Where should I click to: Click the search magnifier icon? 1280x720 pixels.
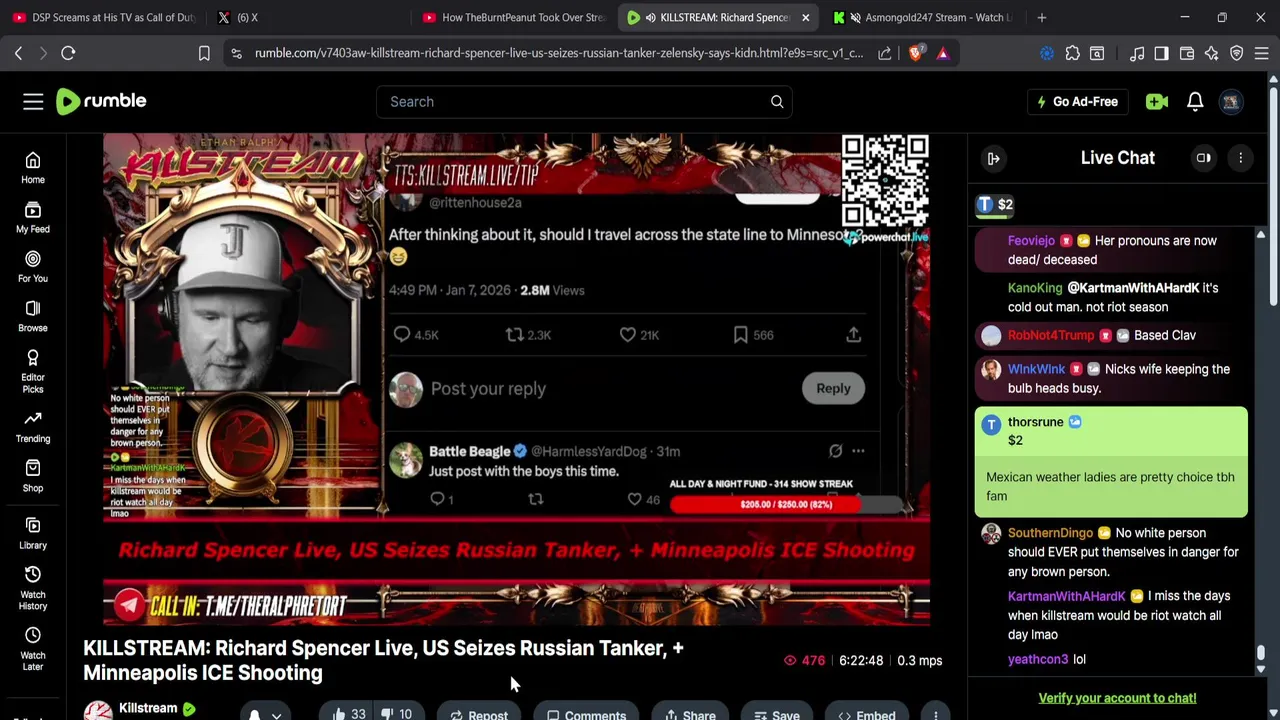[x=777, y=101]
